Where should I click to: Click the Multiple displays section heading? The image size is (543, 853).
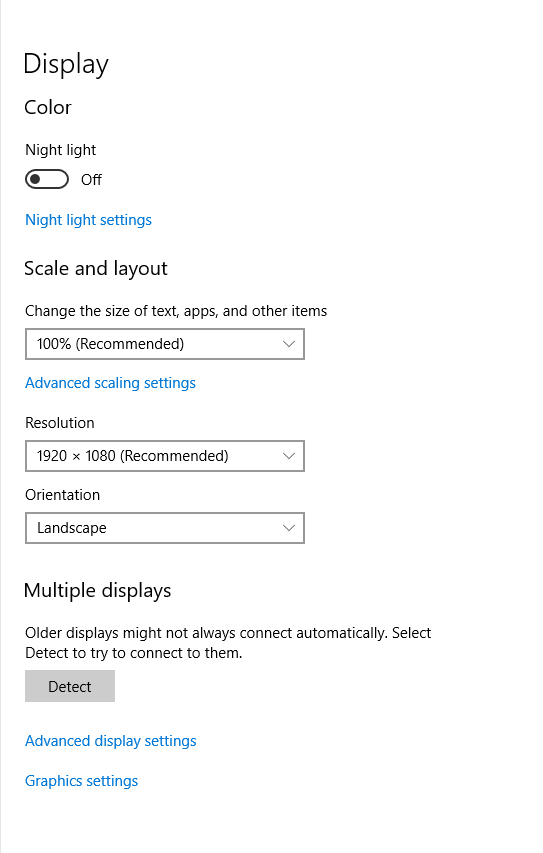[97, 591]
